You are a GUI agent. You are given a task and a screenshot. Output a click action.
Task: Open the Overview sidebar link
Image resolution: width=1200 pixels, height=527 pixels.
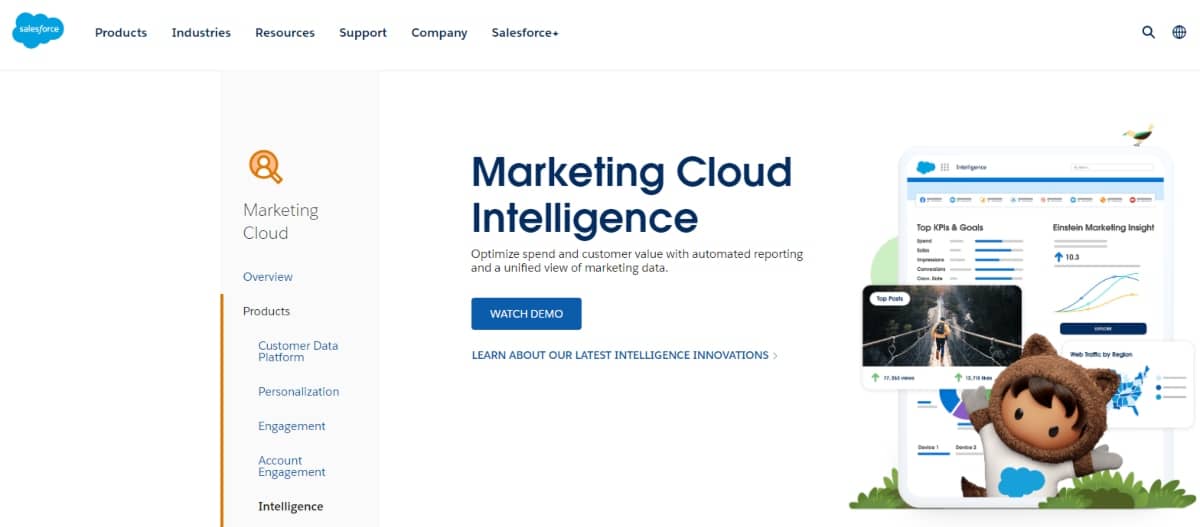point(268,277)
